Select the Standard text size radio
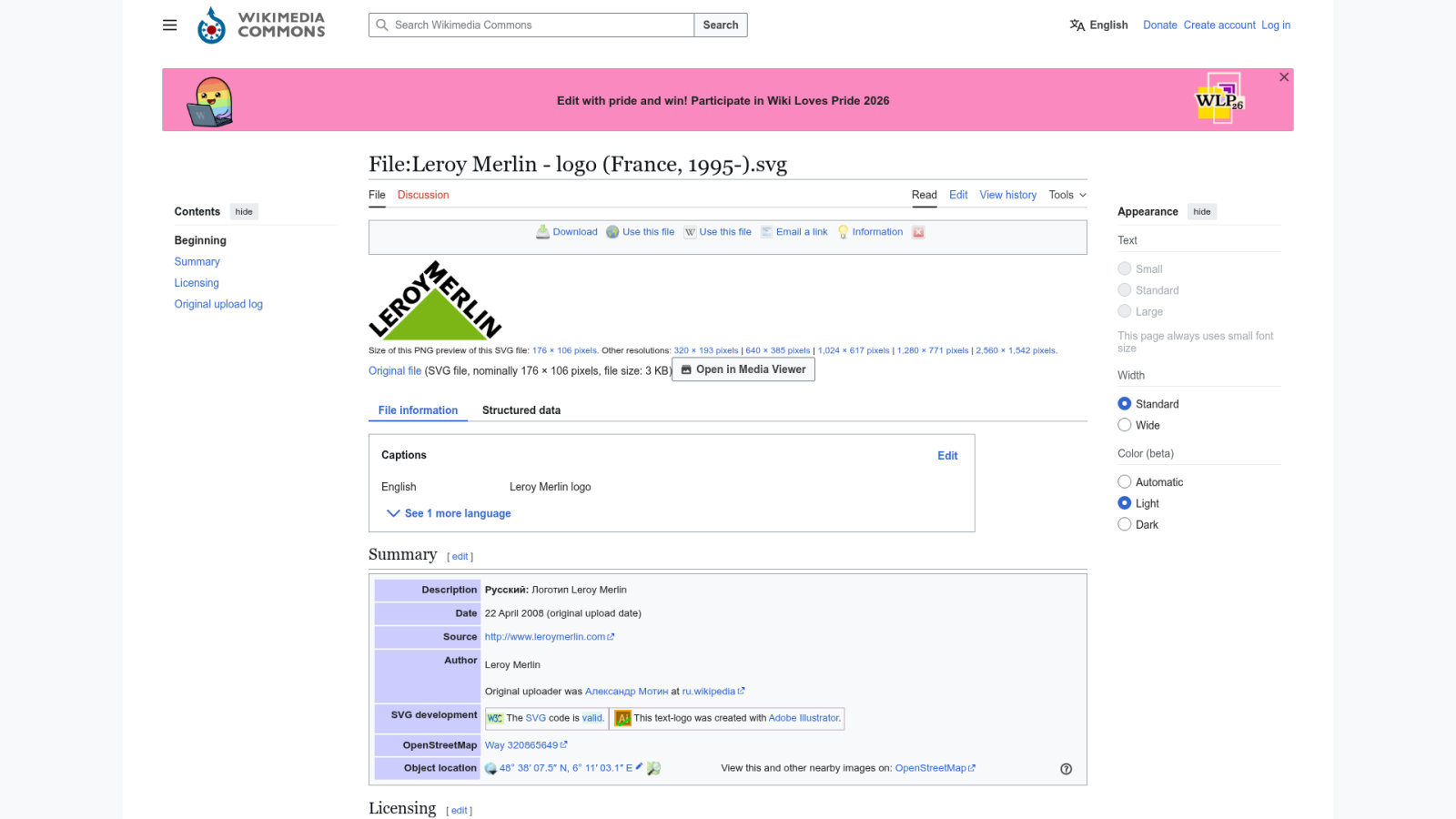This screenshot has width=1456, height=819. (x=1124, y=290)
